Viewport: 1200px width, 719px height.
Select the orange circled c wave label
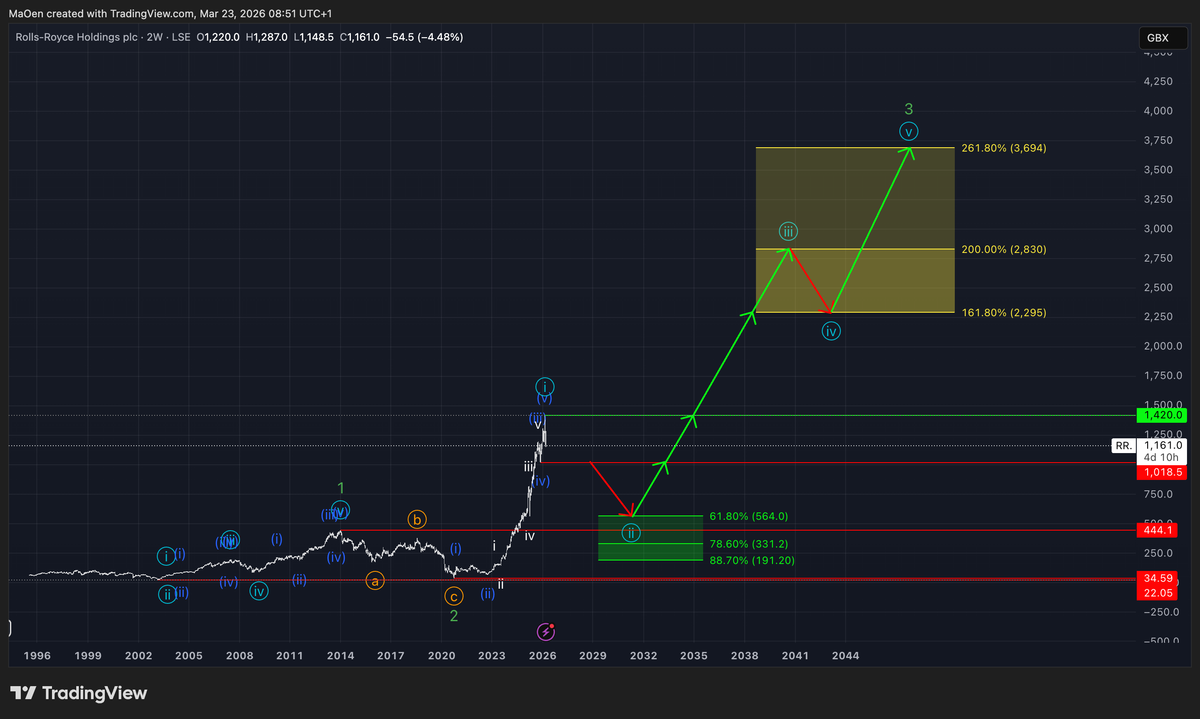coord(453,596)
